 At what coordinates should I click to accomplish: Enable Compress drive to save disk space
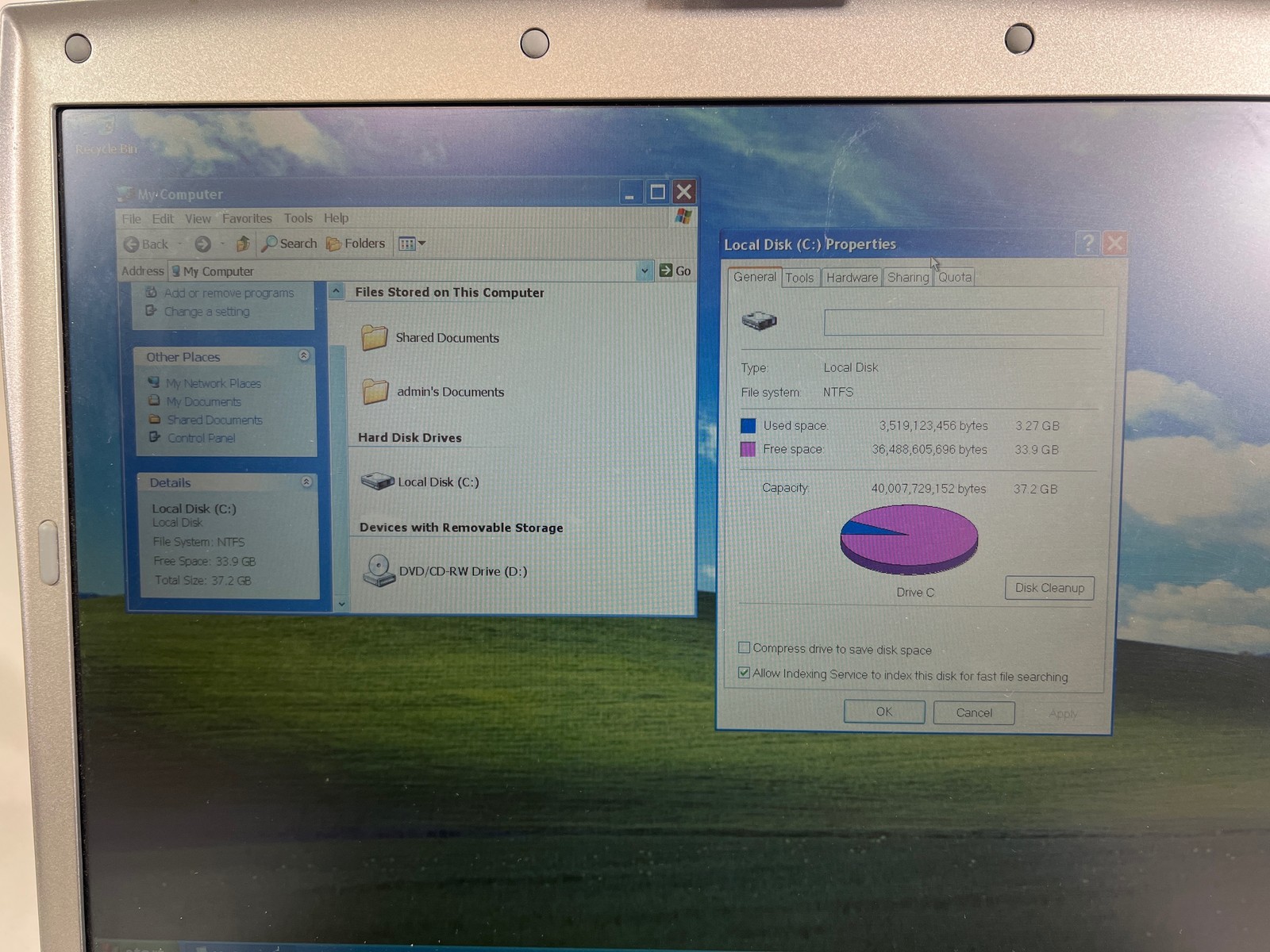coord(744,647)
